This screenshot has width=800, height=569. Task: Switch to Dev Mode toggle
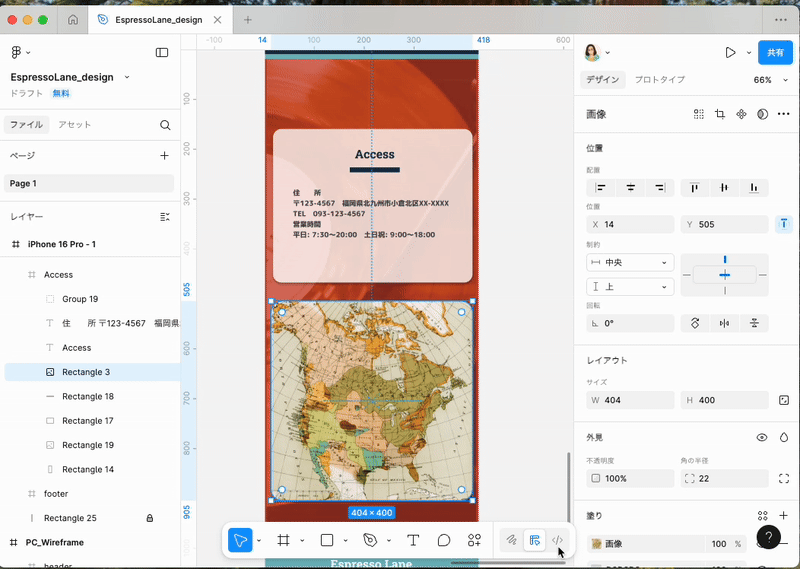pyautogui.click(x=558, y=540)
